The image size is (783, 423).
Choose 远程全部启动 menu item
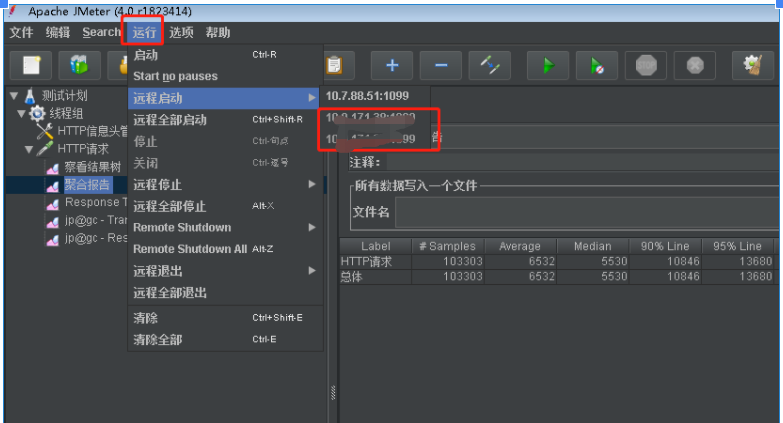tap(226, 120)
